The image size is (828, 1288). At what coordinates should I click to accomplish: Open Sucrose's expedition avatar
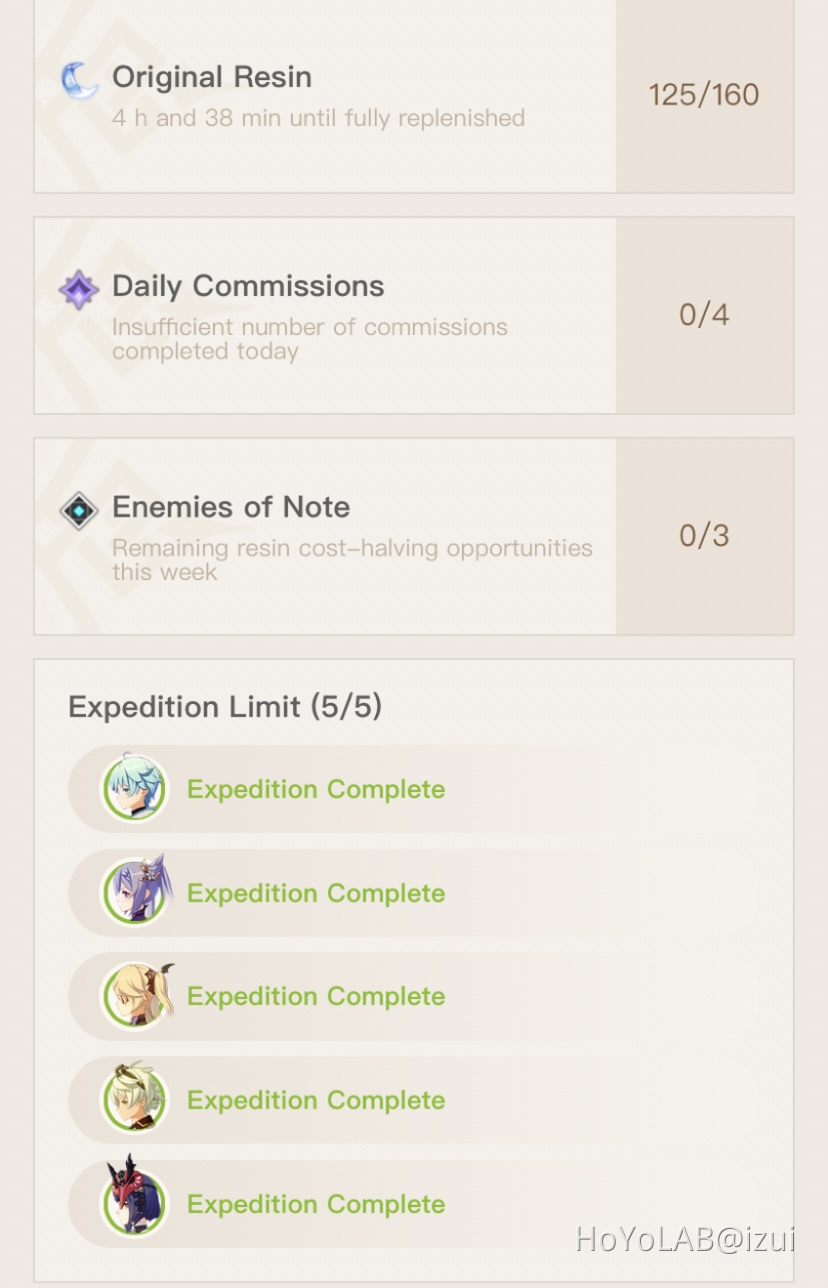click(135, 789)
